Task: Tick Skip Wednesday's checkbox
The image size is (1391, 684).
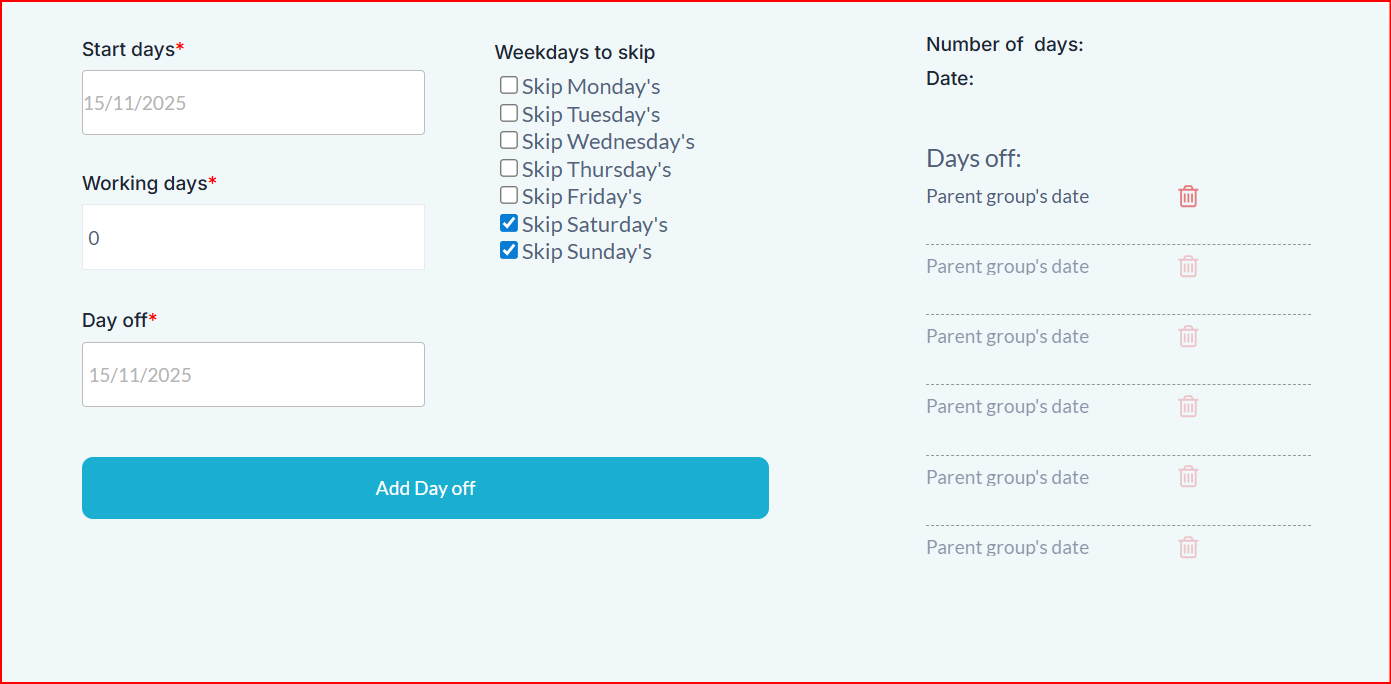Action: 509,141
